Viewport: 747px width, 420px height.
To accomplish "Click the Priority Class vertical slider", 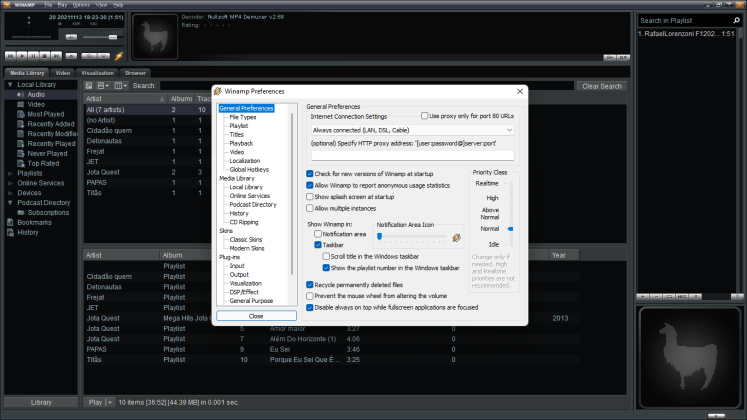I will [x=511, y=213].
